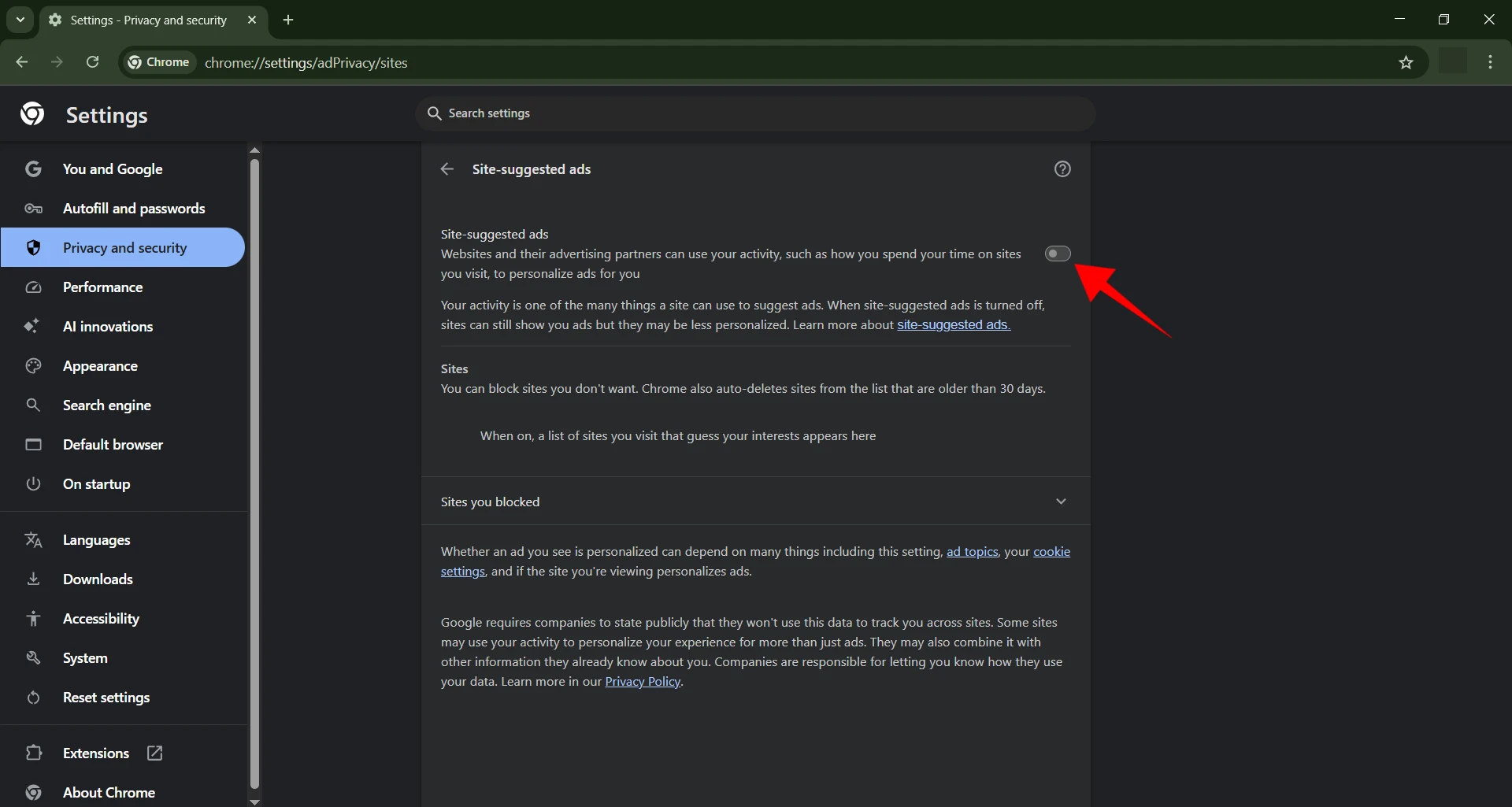The image size is (1512, 807).
Task: Click the browser forward arrow
Action: (x=57, y=62)
